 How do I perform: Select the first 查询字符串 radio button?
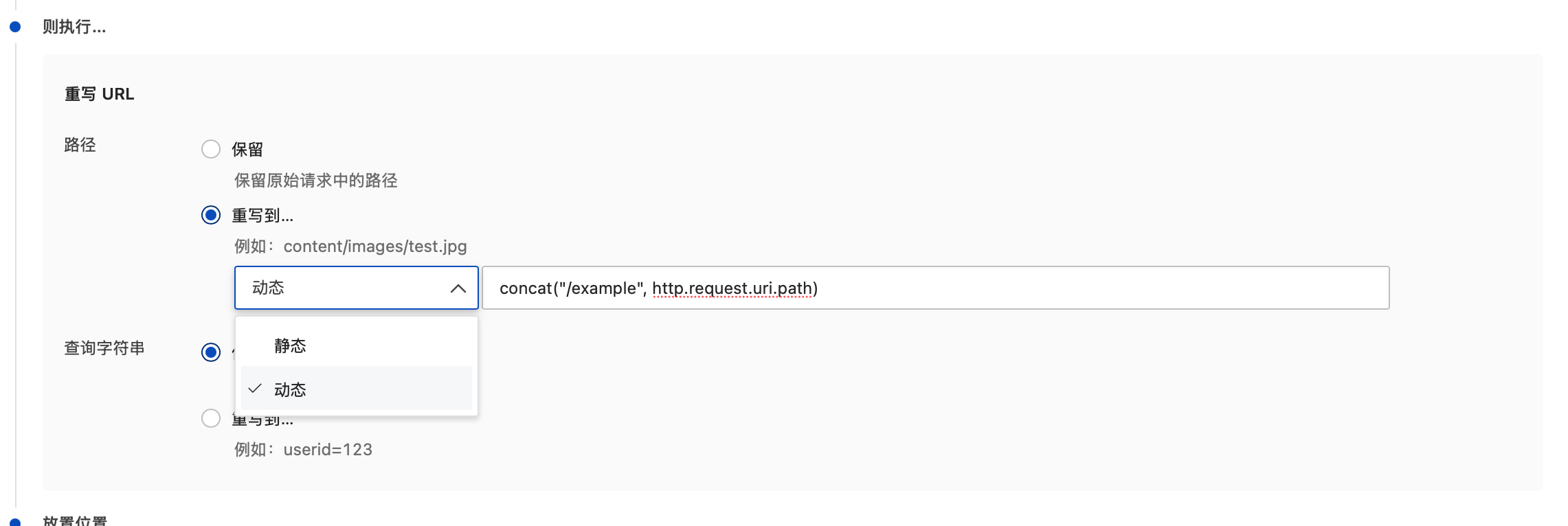211,352
